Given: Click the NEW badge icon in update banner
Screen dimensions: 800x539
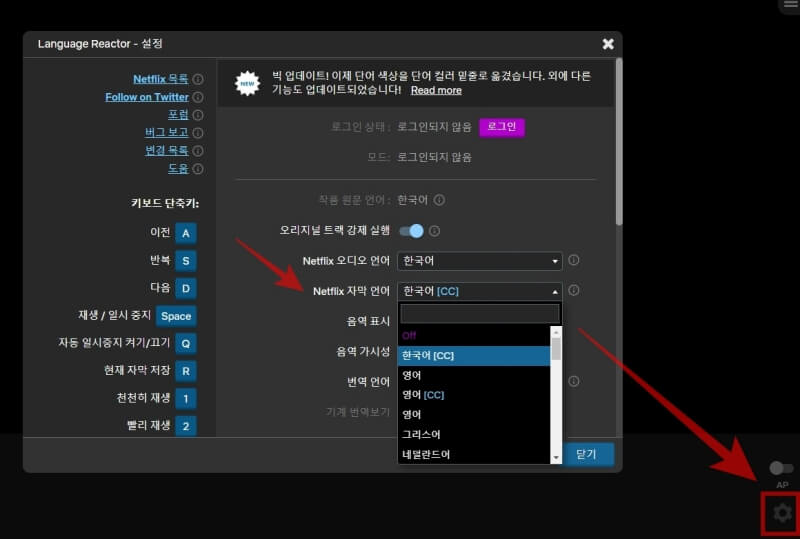Looking at the screenshot, I should point(247,83).
